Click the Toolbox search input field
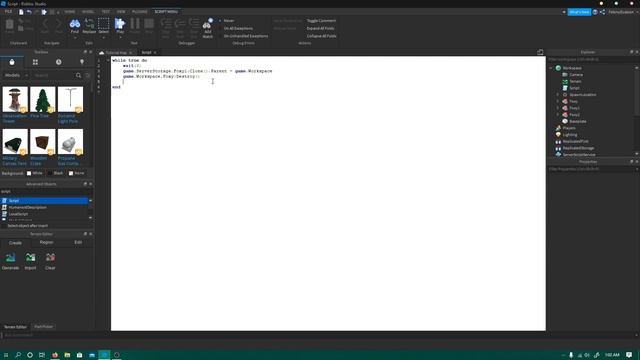 click(53, 76)
